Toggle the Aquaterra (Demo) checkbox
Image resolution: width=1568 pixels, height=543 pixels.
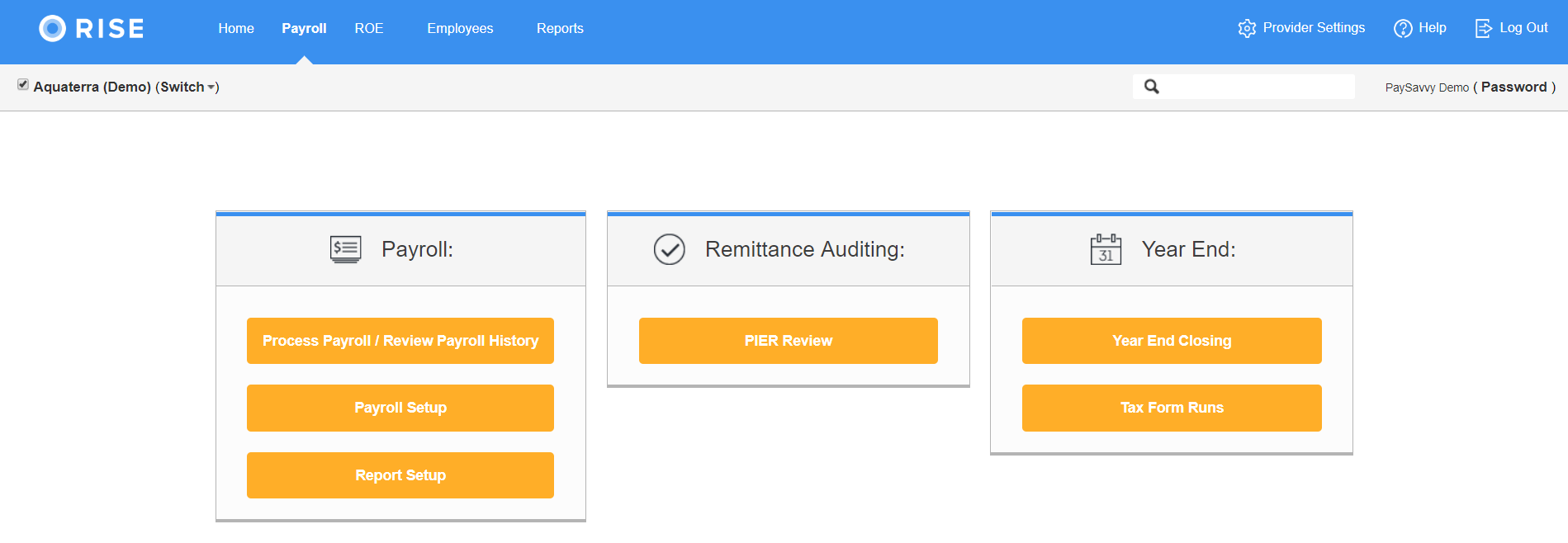[x=23, y=85]
